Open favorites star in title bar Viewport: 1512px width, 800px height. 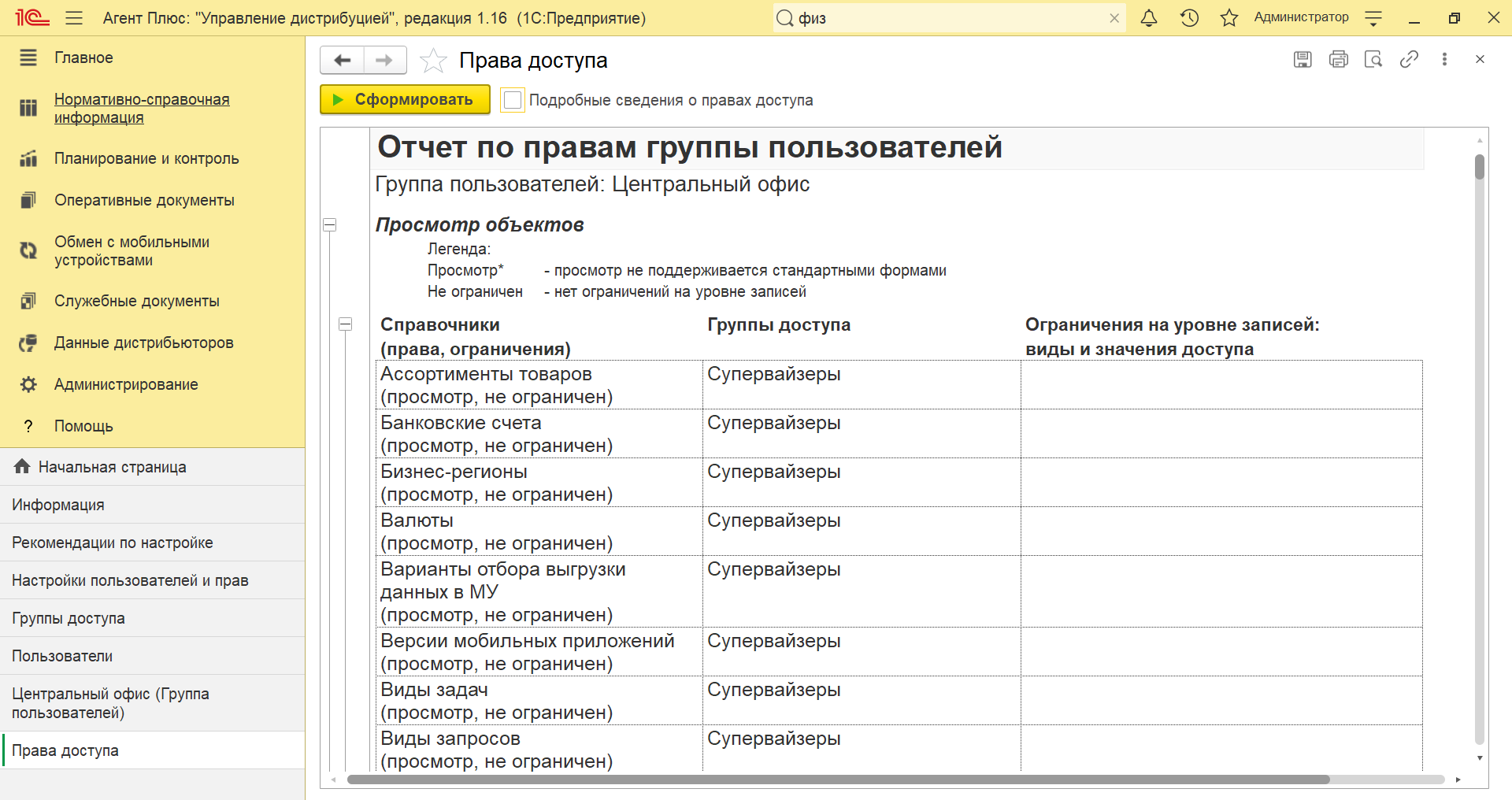click(1229, 17)
